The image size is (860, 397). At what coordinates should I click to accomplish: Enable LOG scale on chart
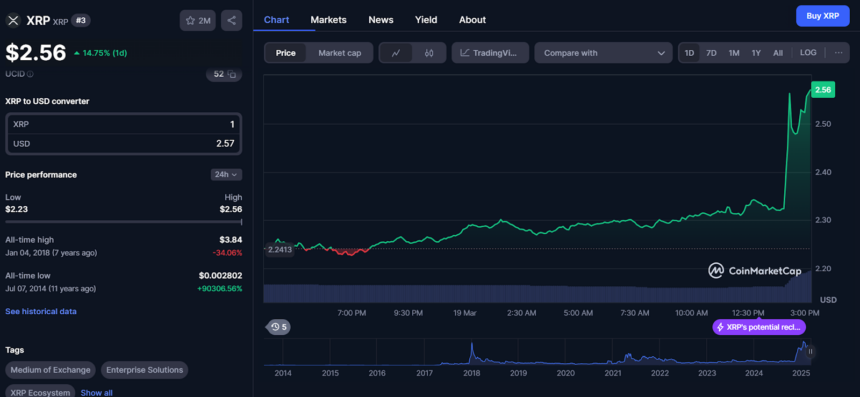[808, 53]
